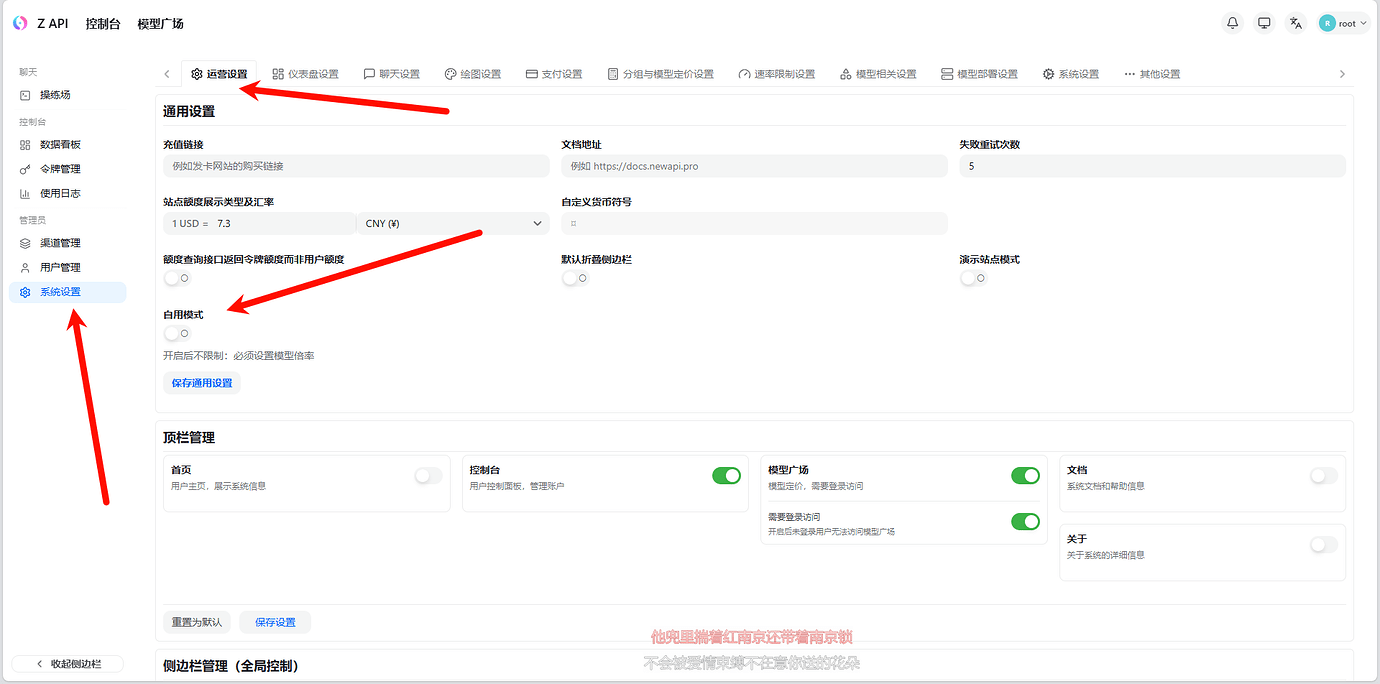1380x684 pixels.
Task: Click the 操练场 playground sidebar icon
Action: click(25, 95)
